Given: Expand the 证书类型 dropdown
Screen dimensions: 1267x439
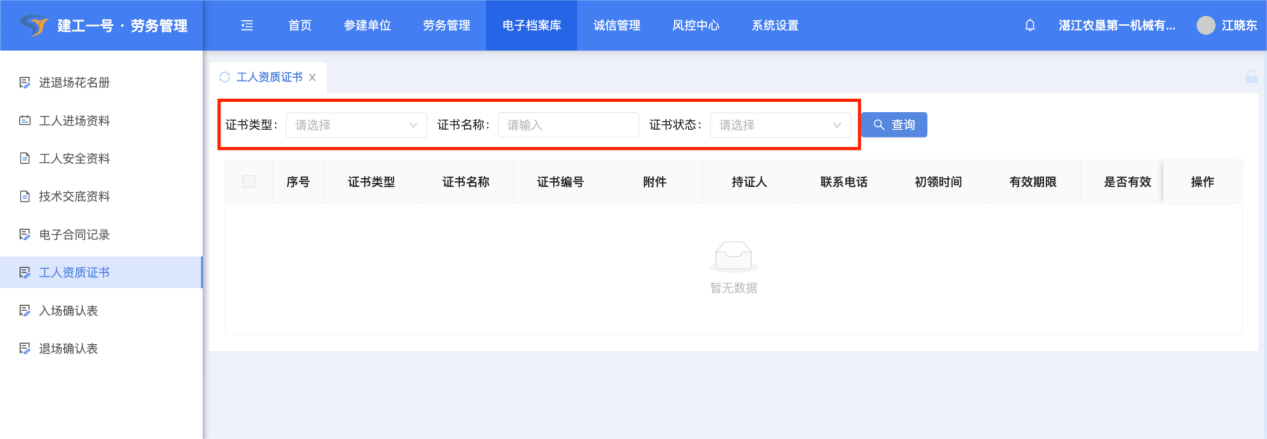Looking at the screenshot, I should (356, 125).
